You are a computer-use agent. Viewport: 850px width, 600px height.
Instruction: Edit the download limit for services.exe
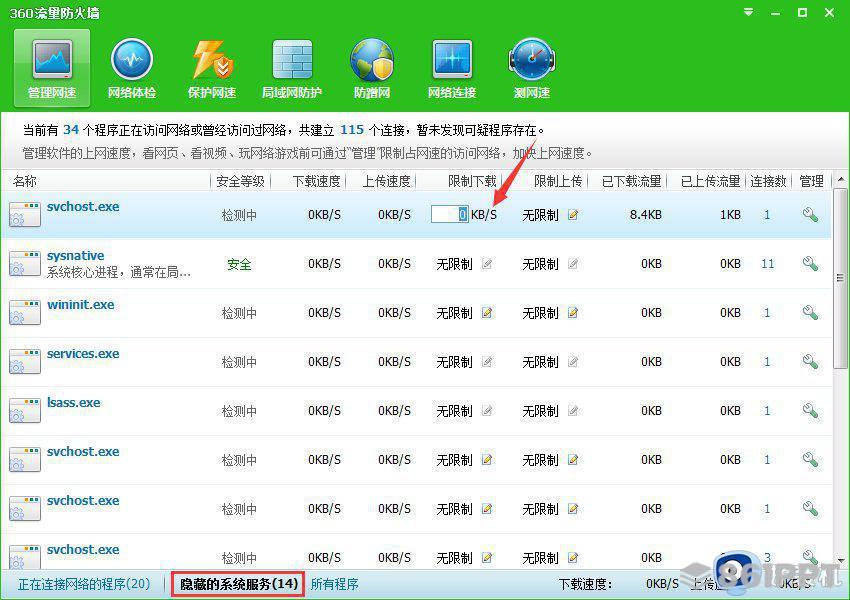487,362
